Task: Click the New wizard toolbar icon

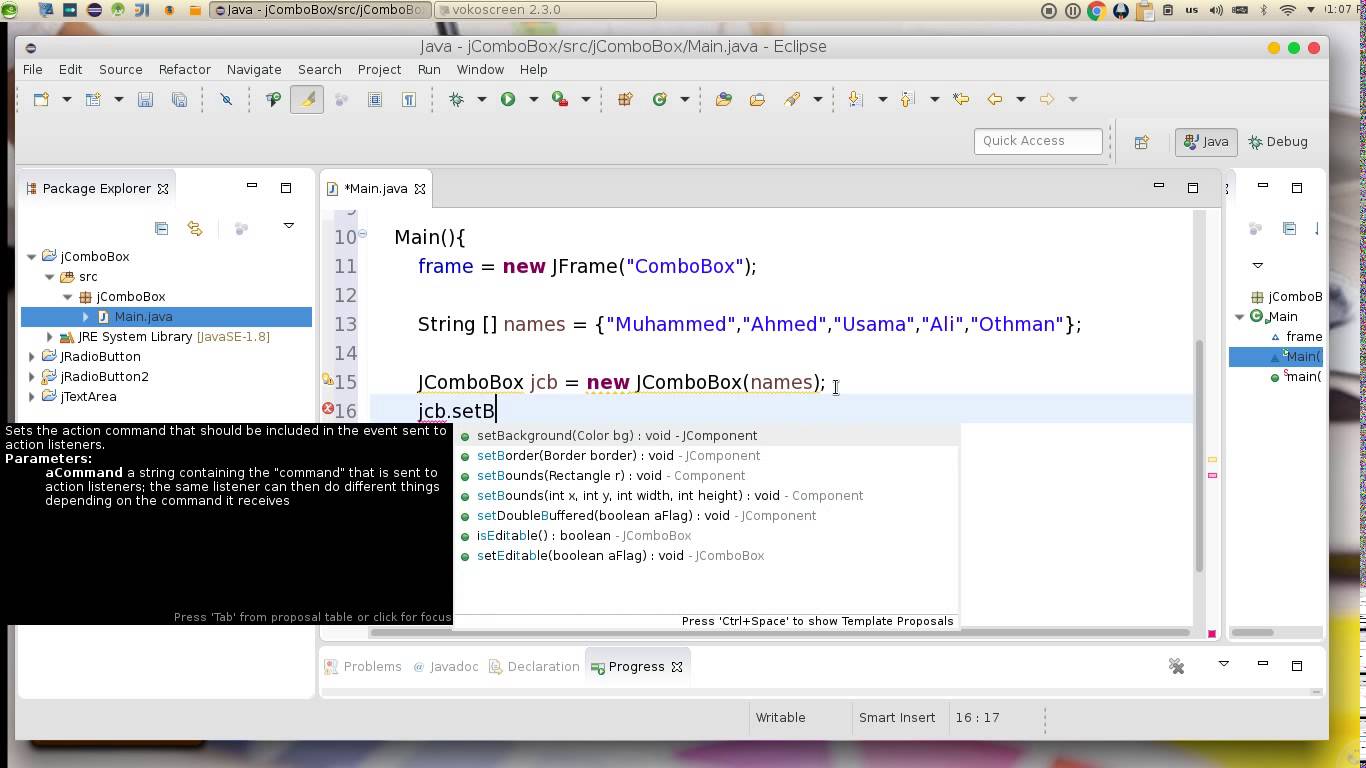Action: point(41,99)
